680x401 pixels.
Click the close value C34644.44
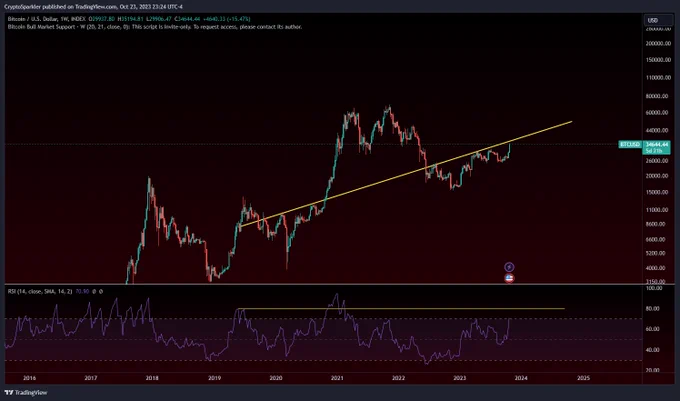point(187,19)
